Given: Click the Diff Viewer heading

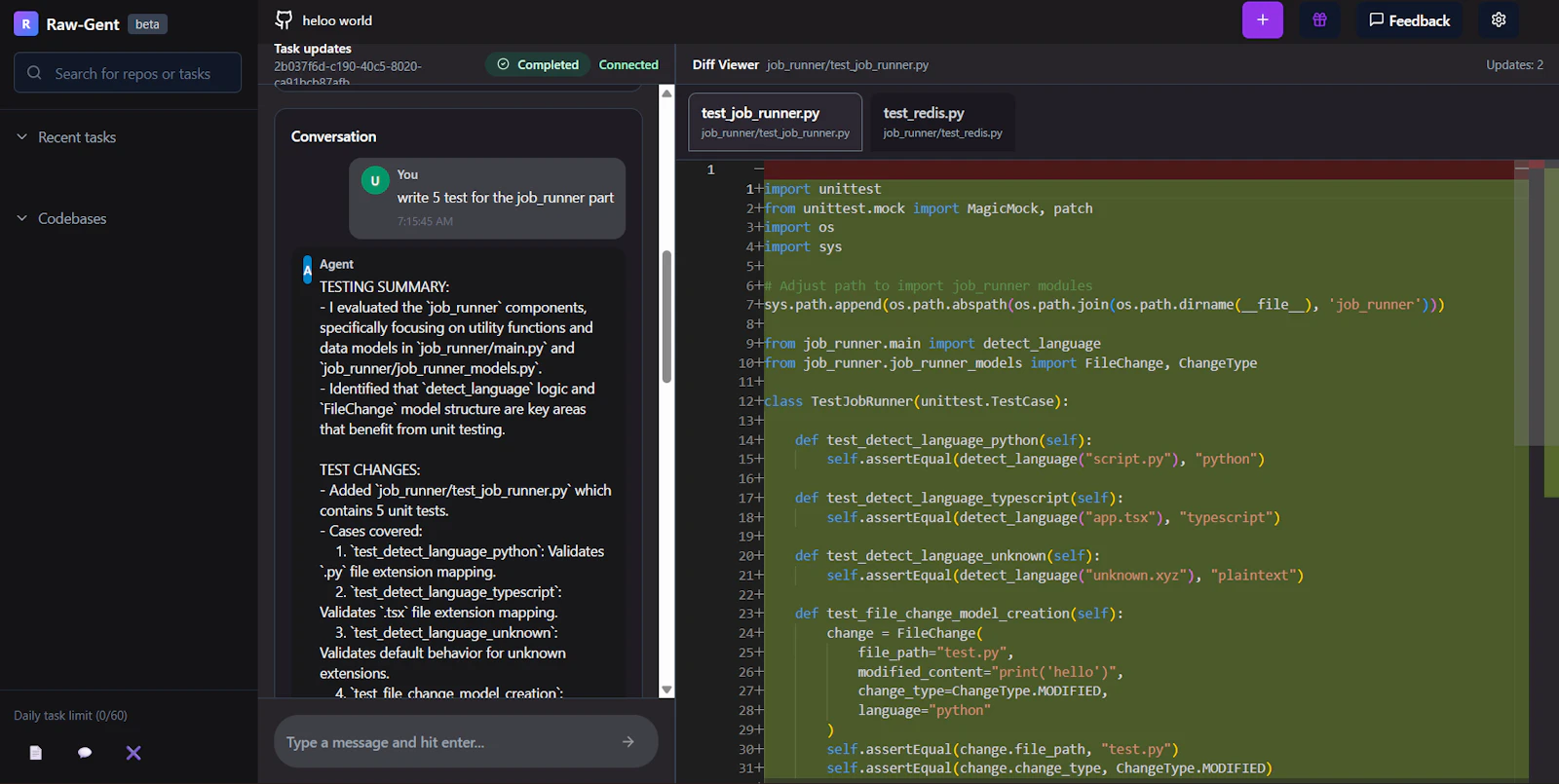Looking at the screenshot, I should pos(725,65).
